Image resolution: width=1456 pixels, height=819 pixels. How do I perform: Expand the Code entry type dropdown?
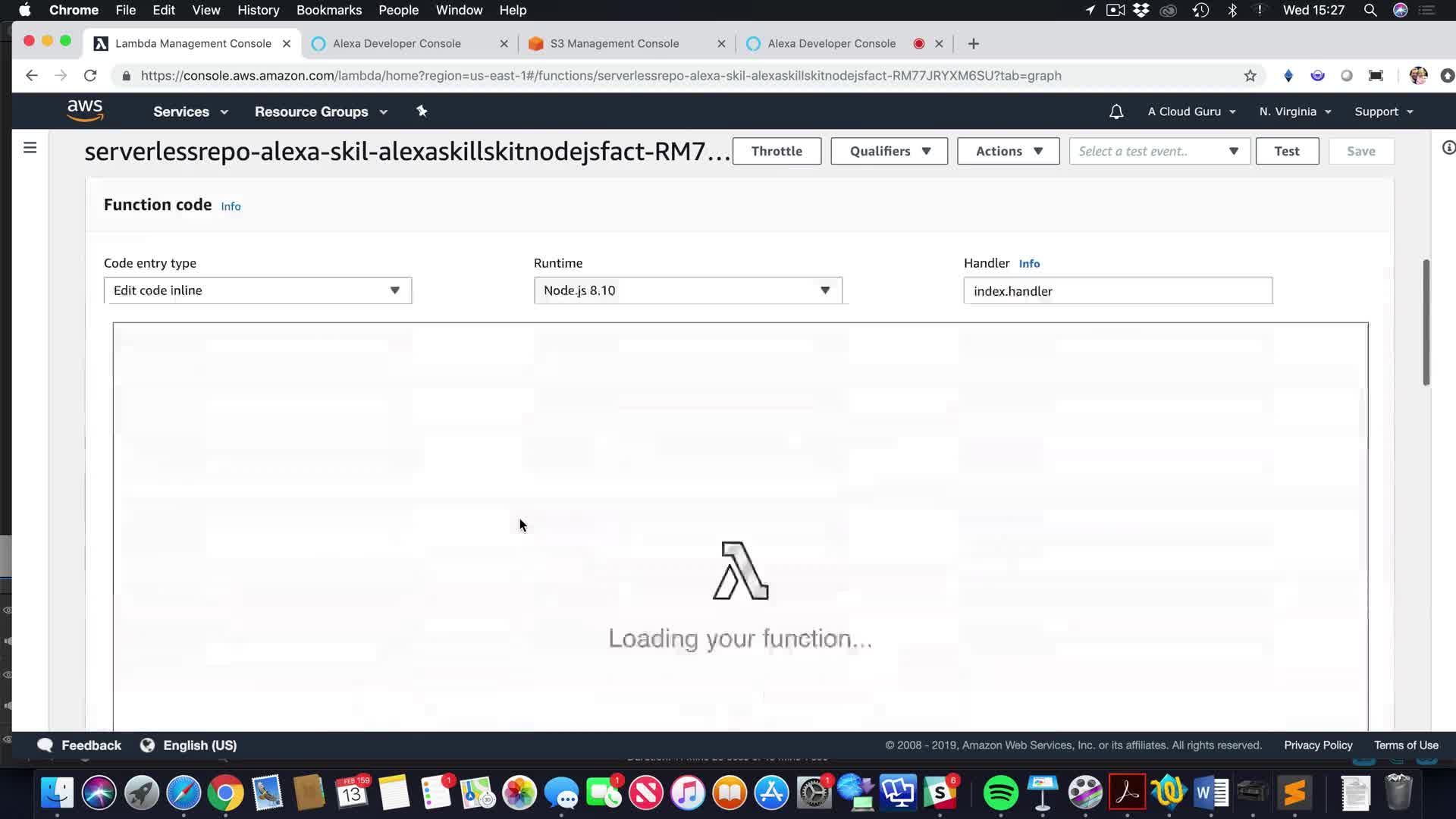pyautogui.click(x=258, y=290)
